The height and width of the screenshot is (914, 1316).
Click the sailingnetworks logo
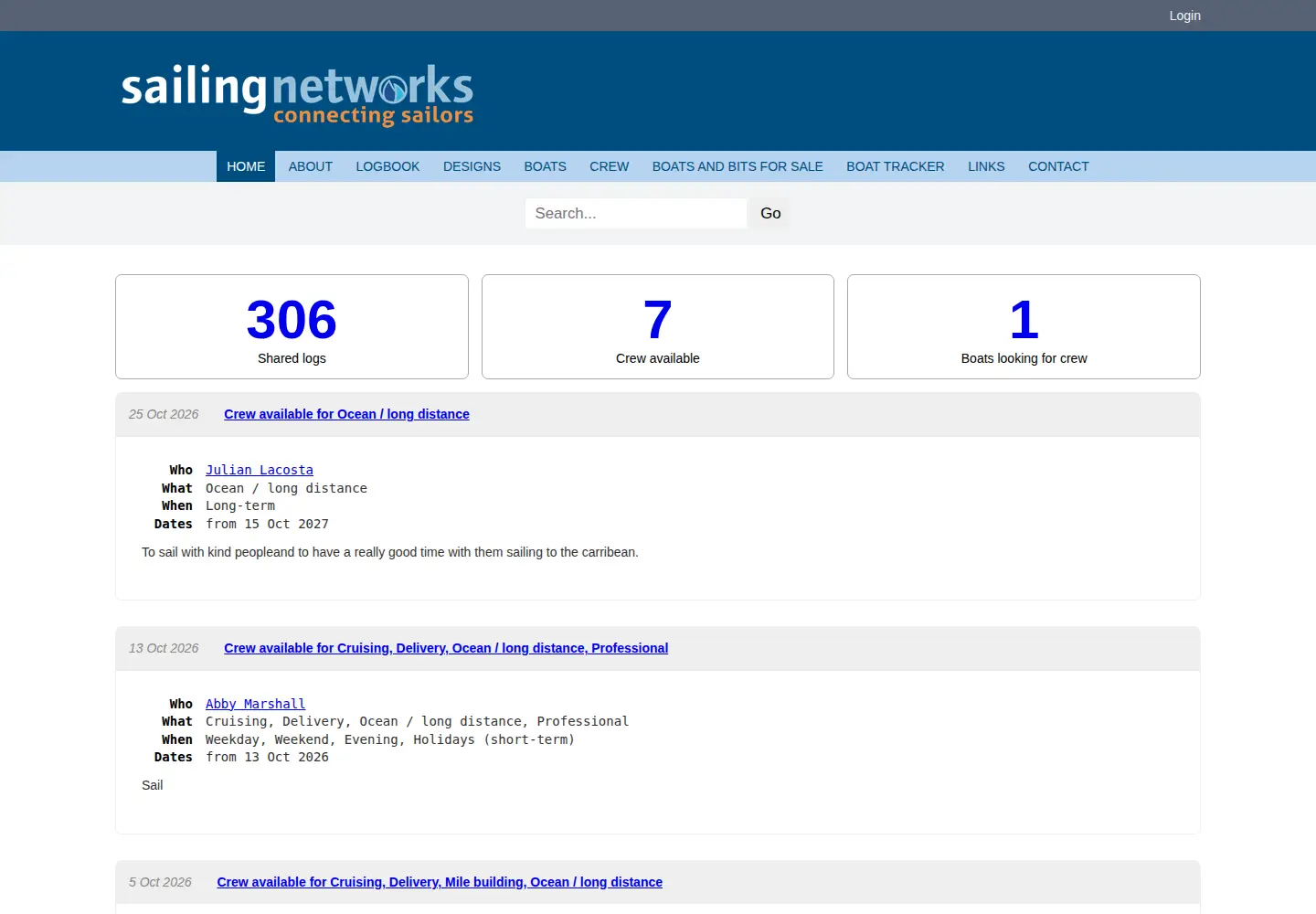[297, 94]
